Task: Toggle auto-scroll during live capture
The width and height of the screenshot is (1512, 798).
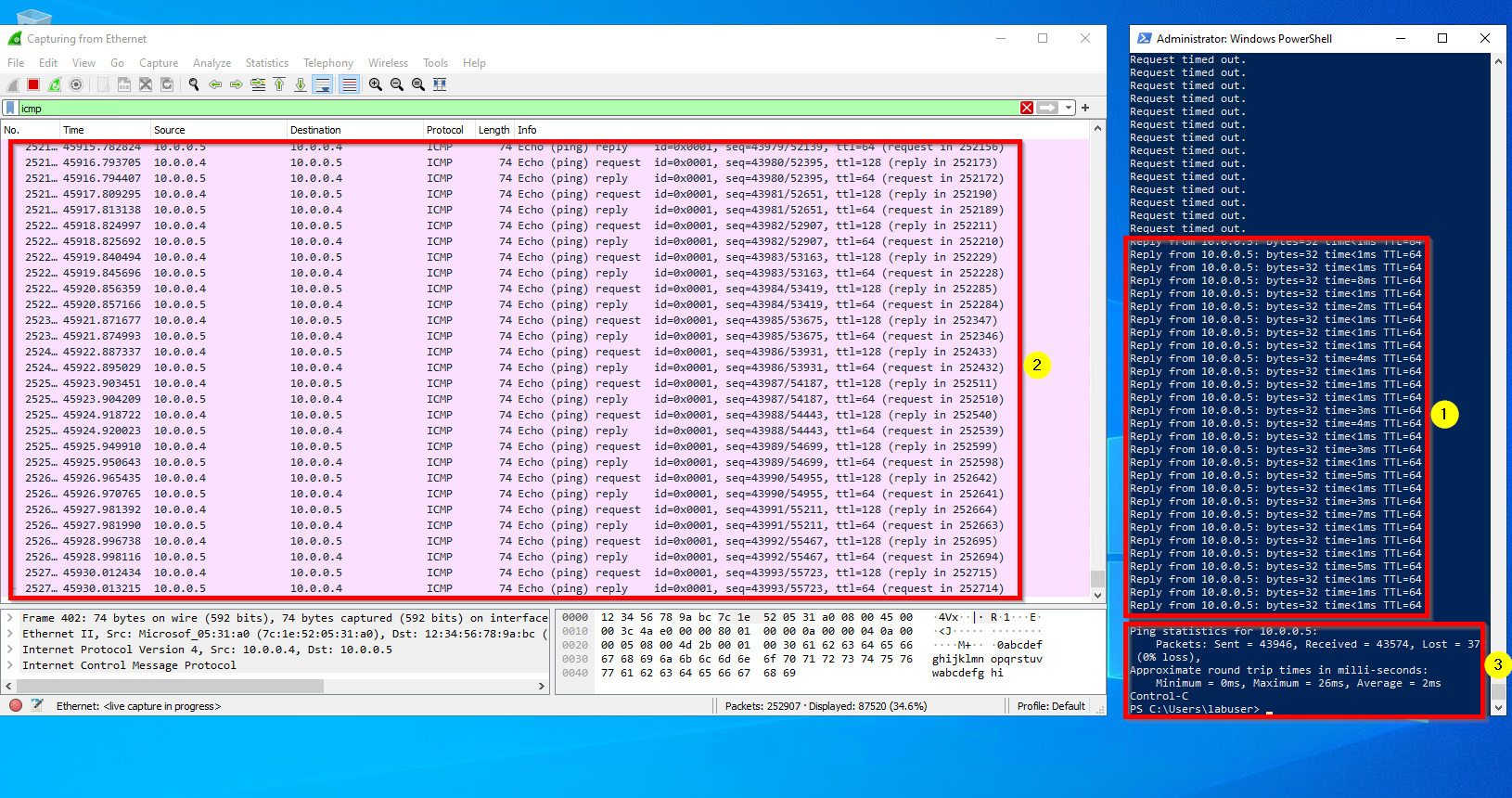Action: point(323,84)
